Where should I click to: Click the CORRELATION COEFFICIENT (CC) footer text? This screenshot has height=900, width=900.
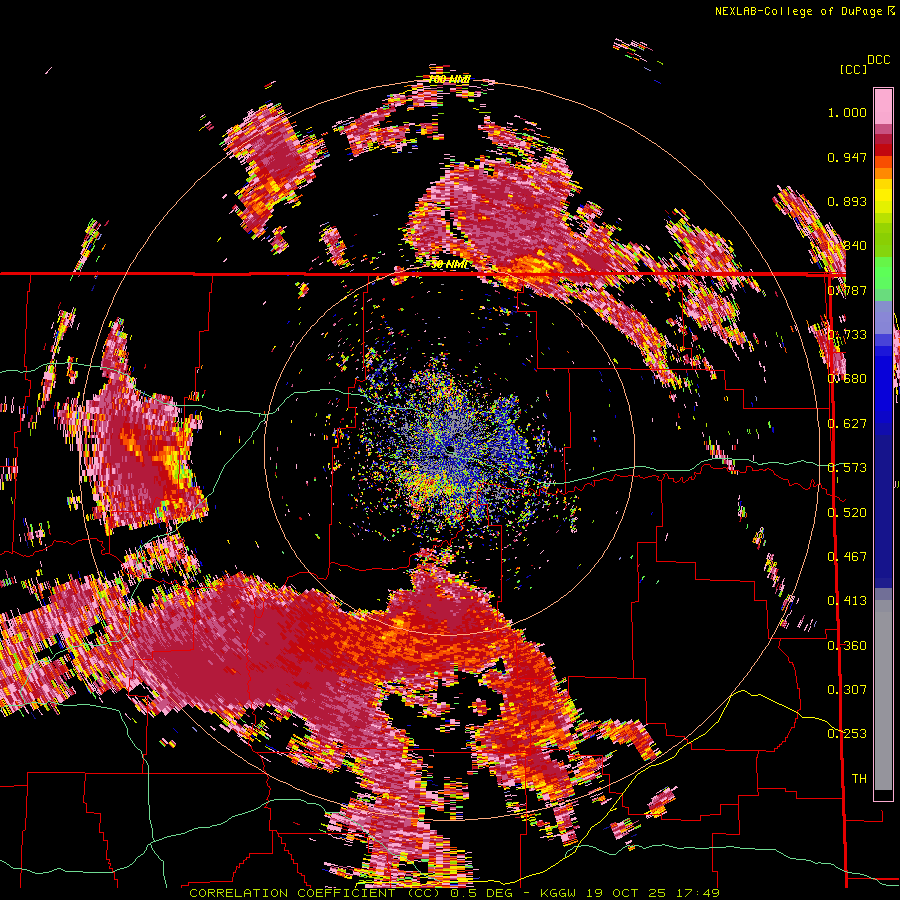315,893
